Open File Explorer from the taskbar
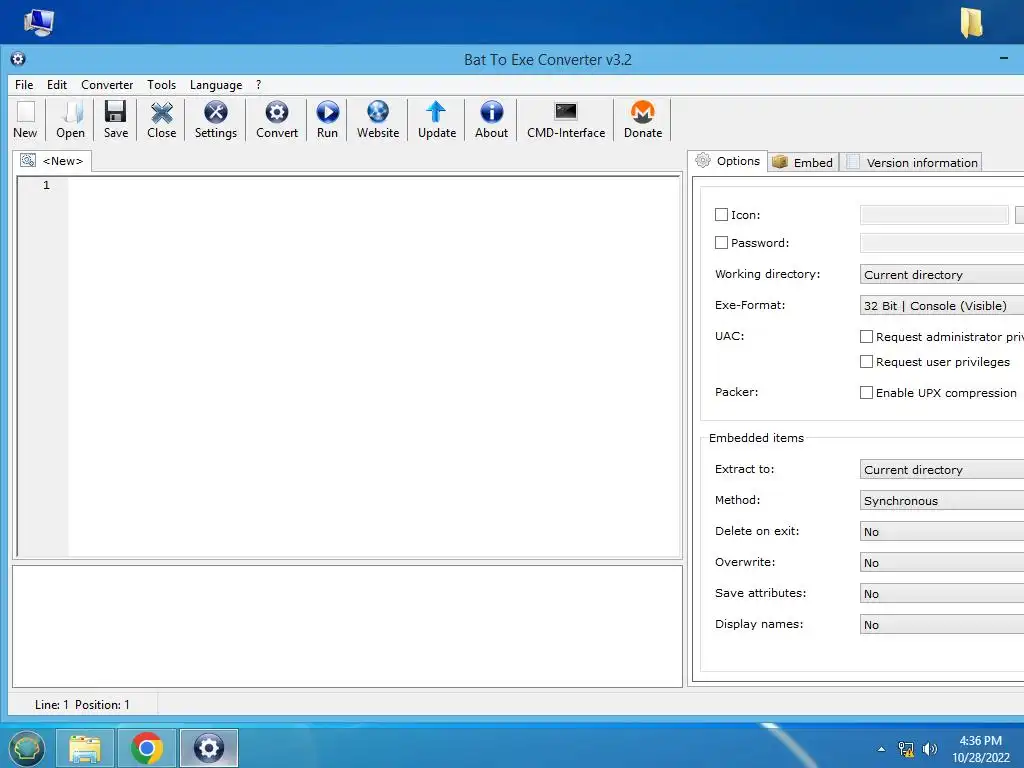 (x=85, y=748)
